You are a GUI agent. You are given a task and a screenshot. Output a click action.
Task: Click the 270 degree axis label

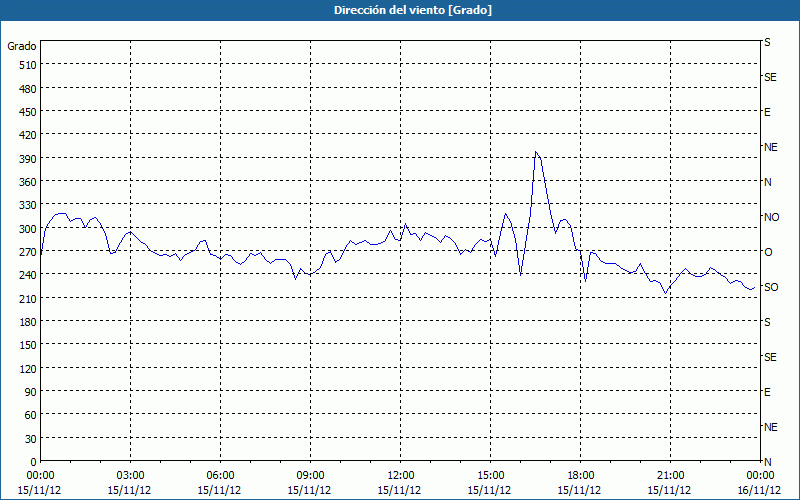pos(29,252)
